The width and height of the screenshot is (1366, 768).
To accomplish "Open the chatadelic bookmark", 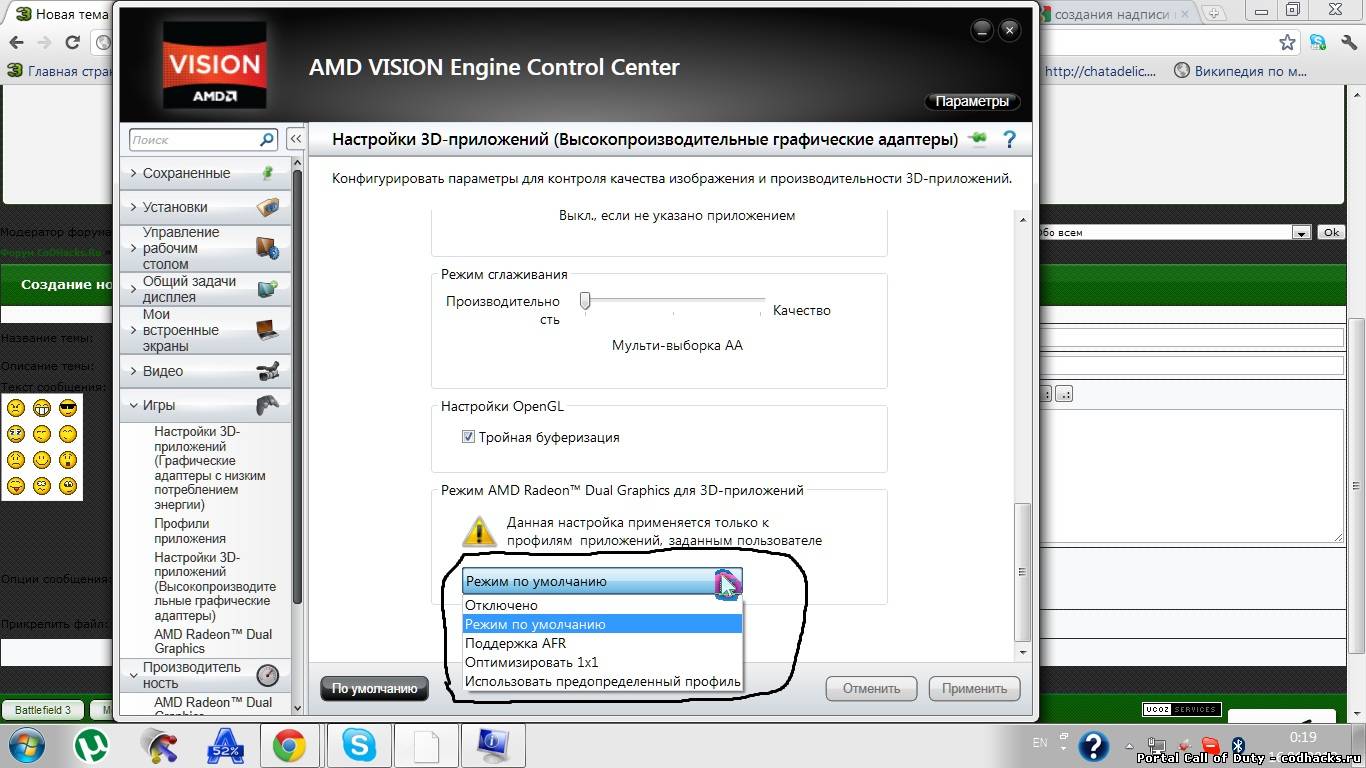I will pos(1100,71).
